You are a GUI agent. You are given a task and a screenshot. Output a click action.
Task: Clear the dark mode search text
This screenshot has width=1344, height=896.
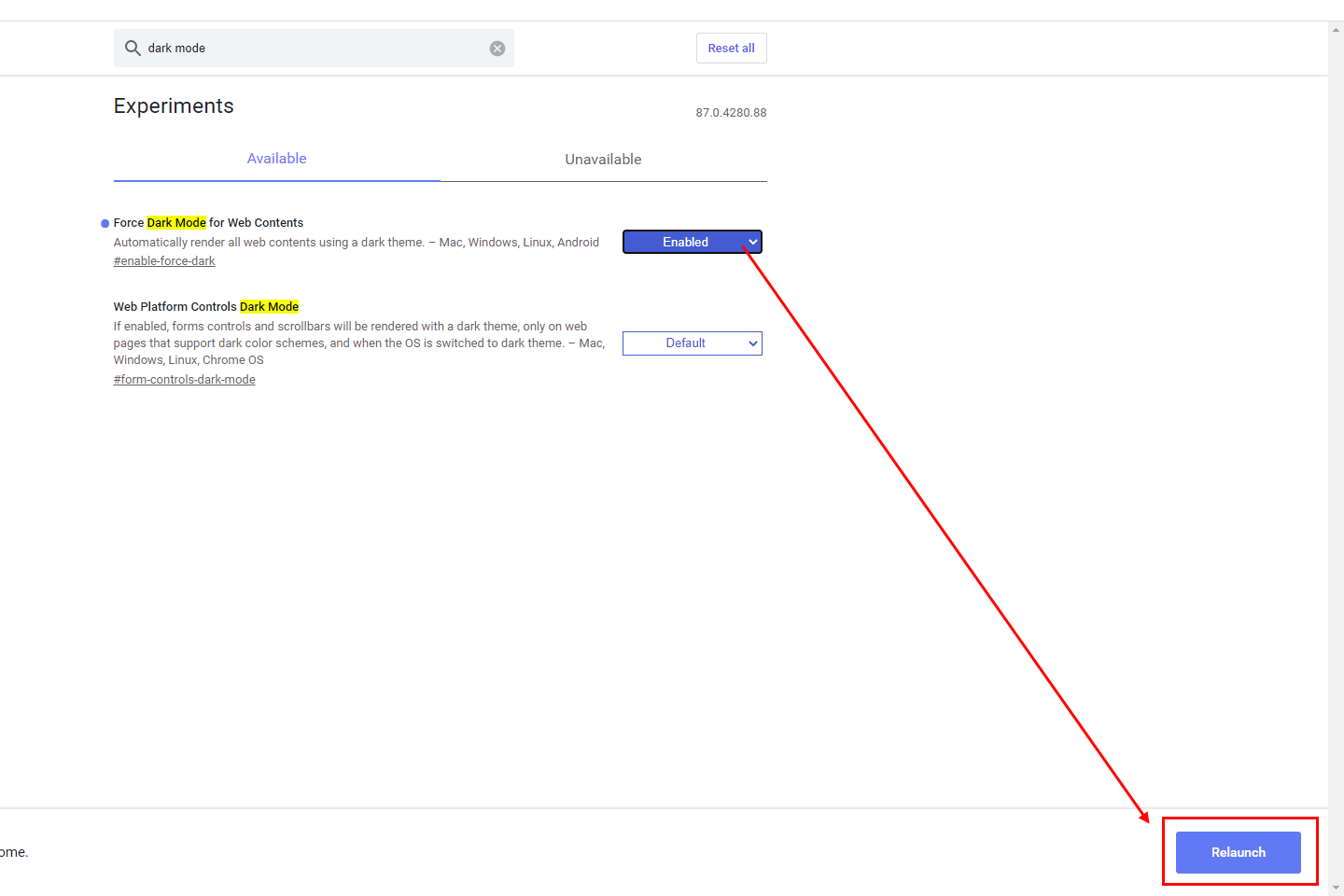coord(497,49)
